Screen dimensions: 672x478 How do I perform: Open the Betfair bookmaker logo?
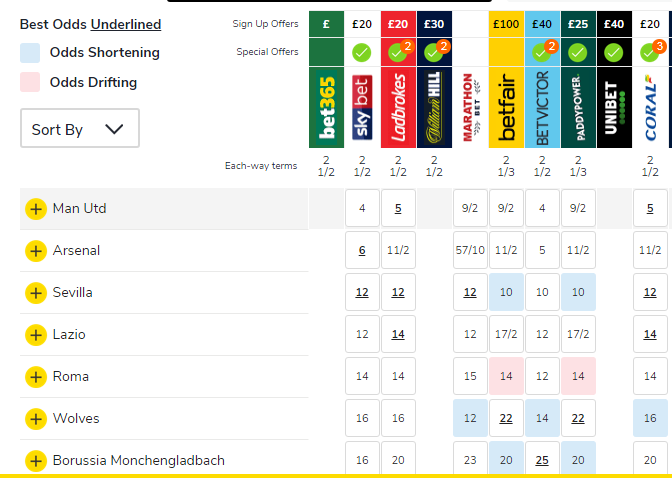click(x=506, y=108)
